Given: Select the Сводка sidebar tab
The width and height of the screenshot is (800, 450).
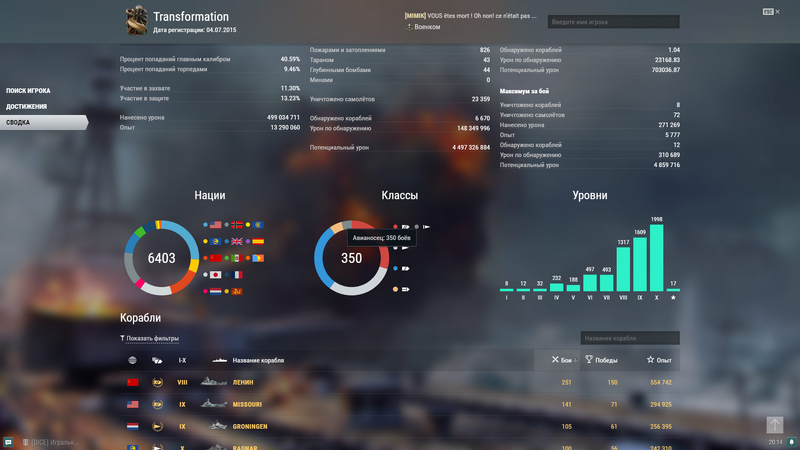Looking at the screenshot, I should tap(18, 122).
